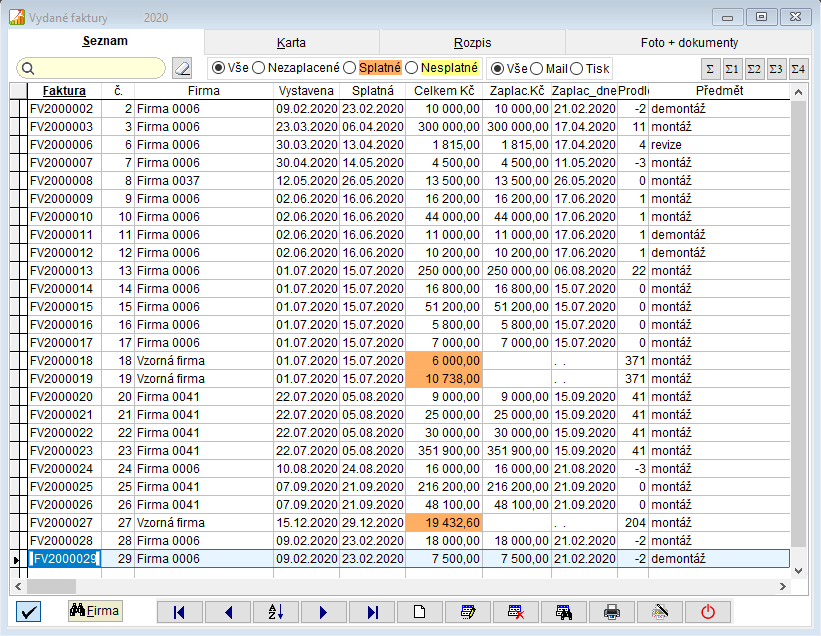Click the Σ1 sum button
Screen dimensions: 821x636
tap(732, 69)
